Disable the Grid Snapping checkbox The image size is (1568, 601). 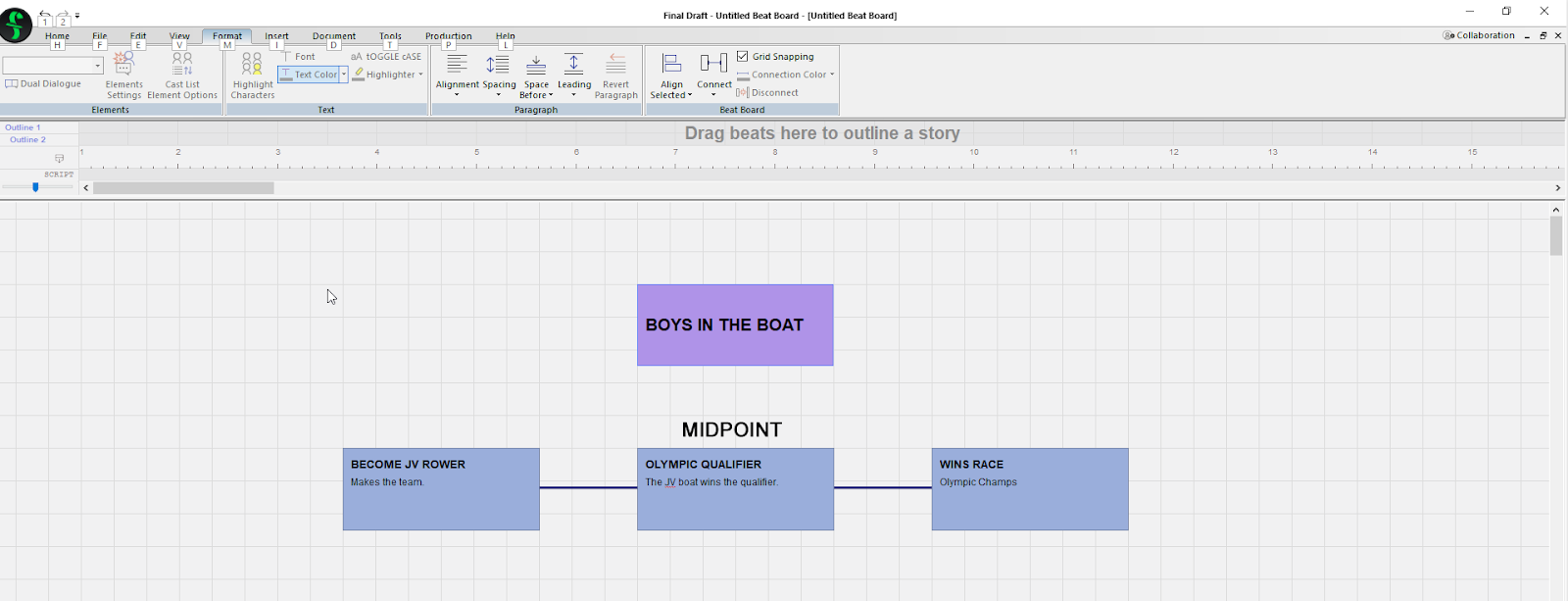tap(743, 57)
